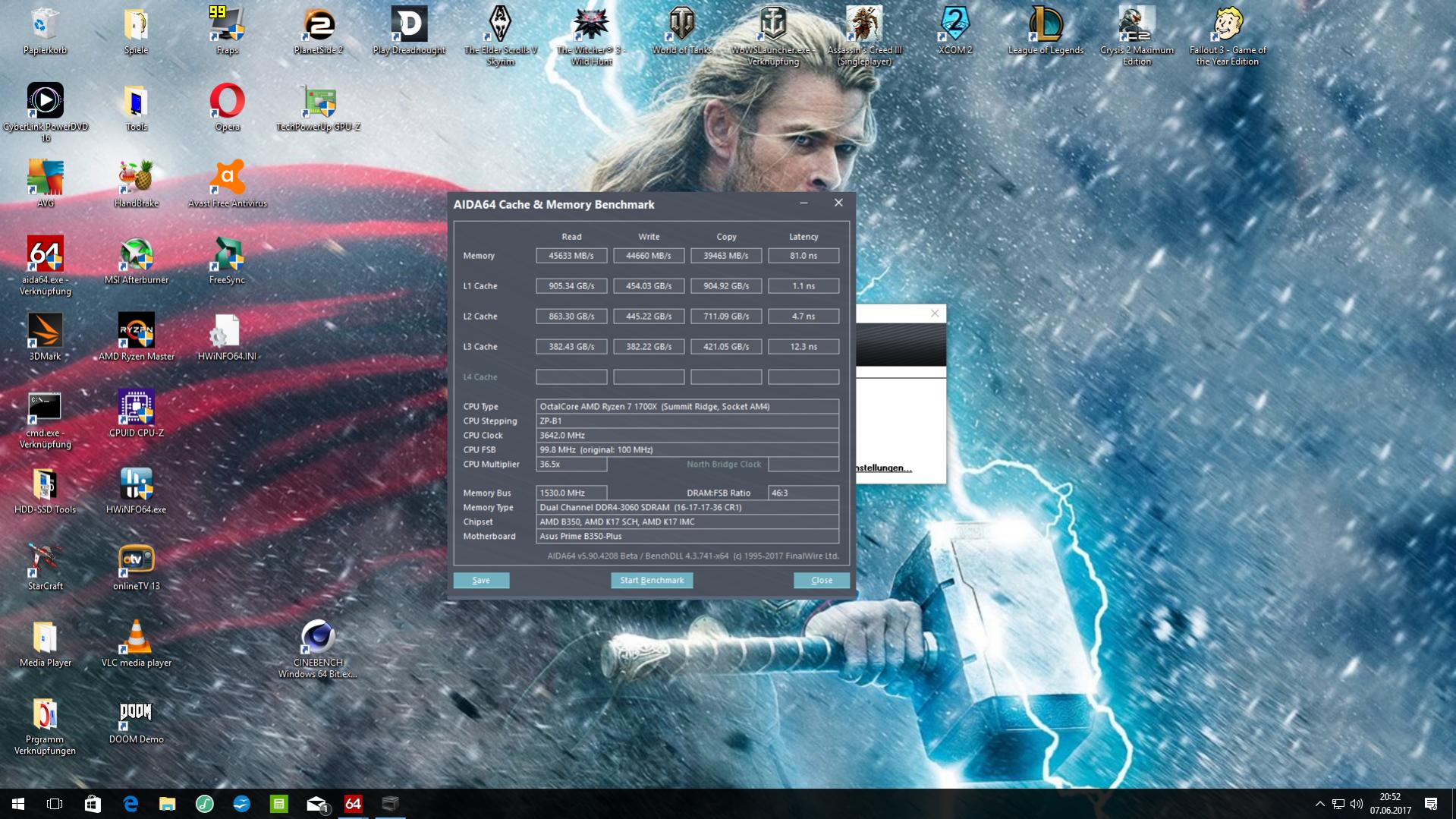Open CPUID CPU-Z shortcut

[136, 414]
